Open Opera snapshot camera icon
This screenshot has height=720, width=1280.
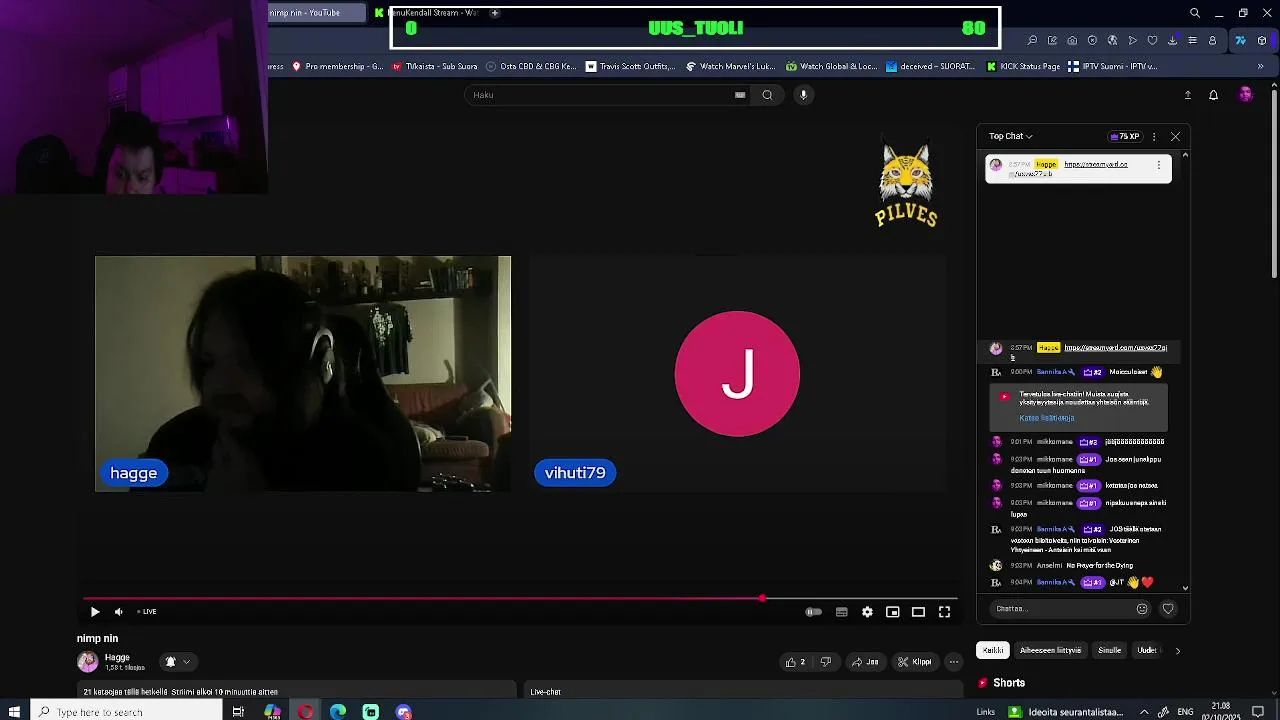[x=1072, y=40]
